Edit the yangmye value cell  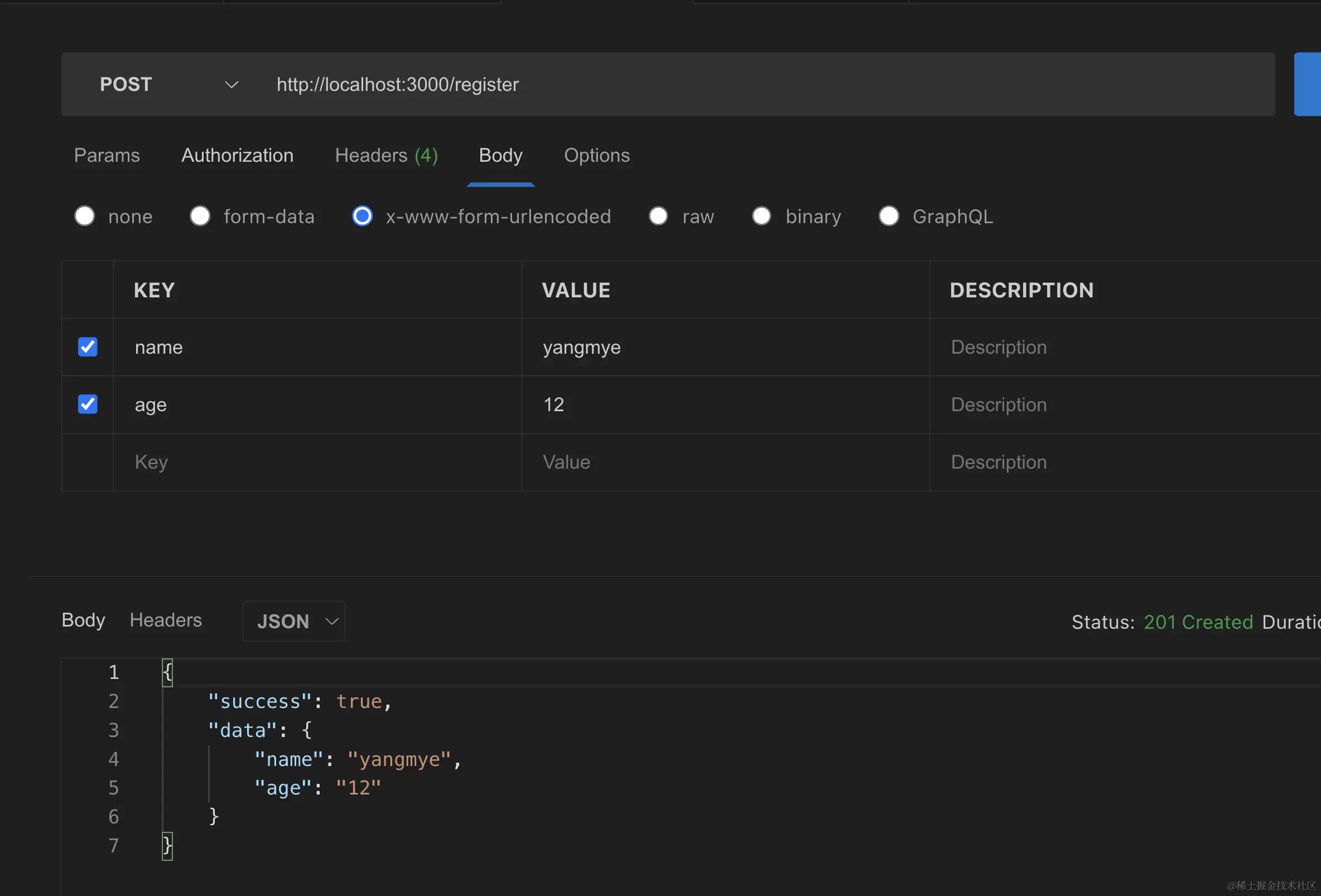tap(581, 347)
